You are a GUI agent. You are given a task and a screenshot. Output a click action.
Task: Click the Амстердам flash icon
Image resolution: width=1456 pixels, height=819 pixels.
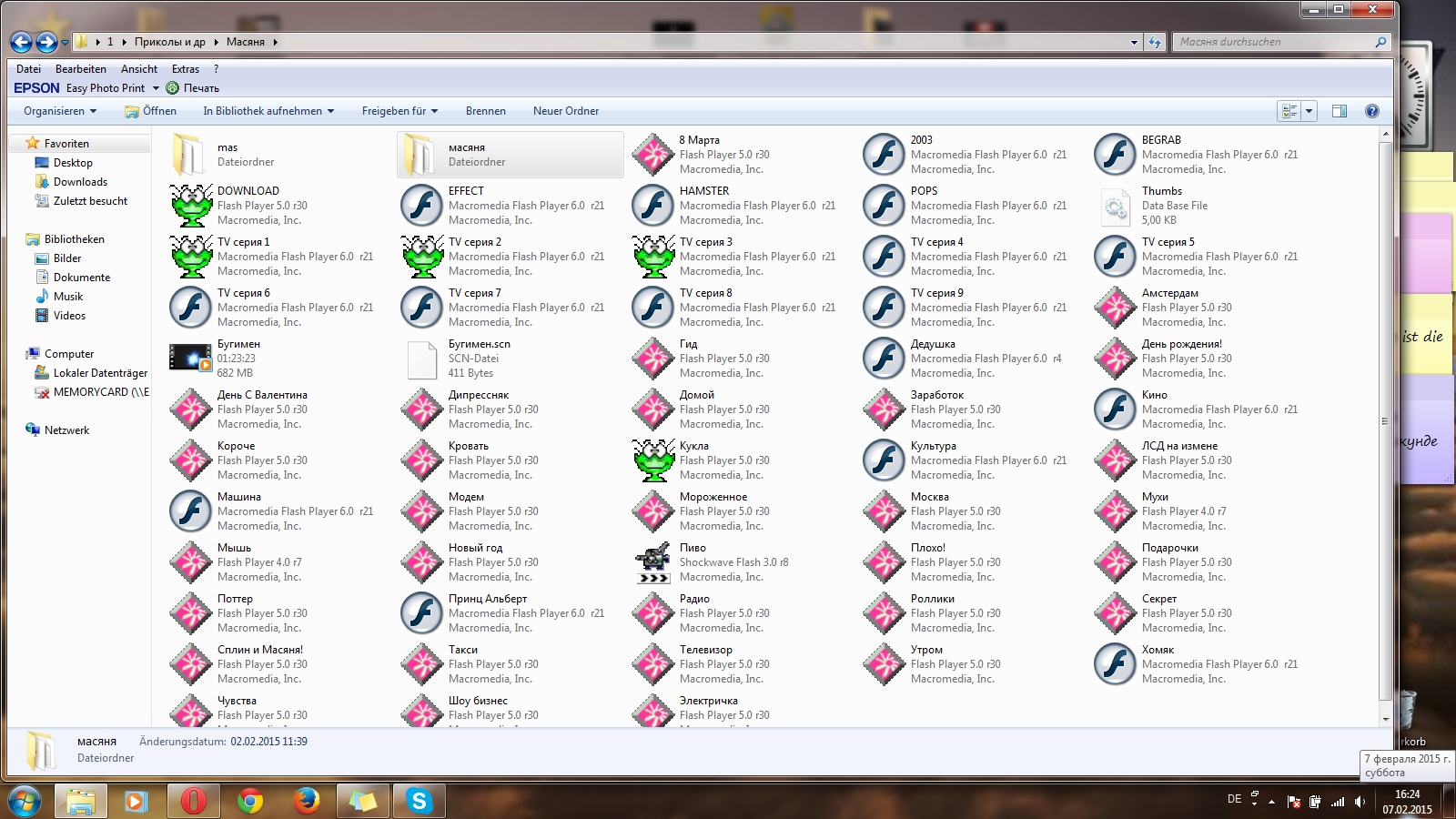click(x=1116, y=308)
